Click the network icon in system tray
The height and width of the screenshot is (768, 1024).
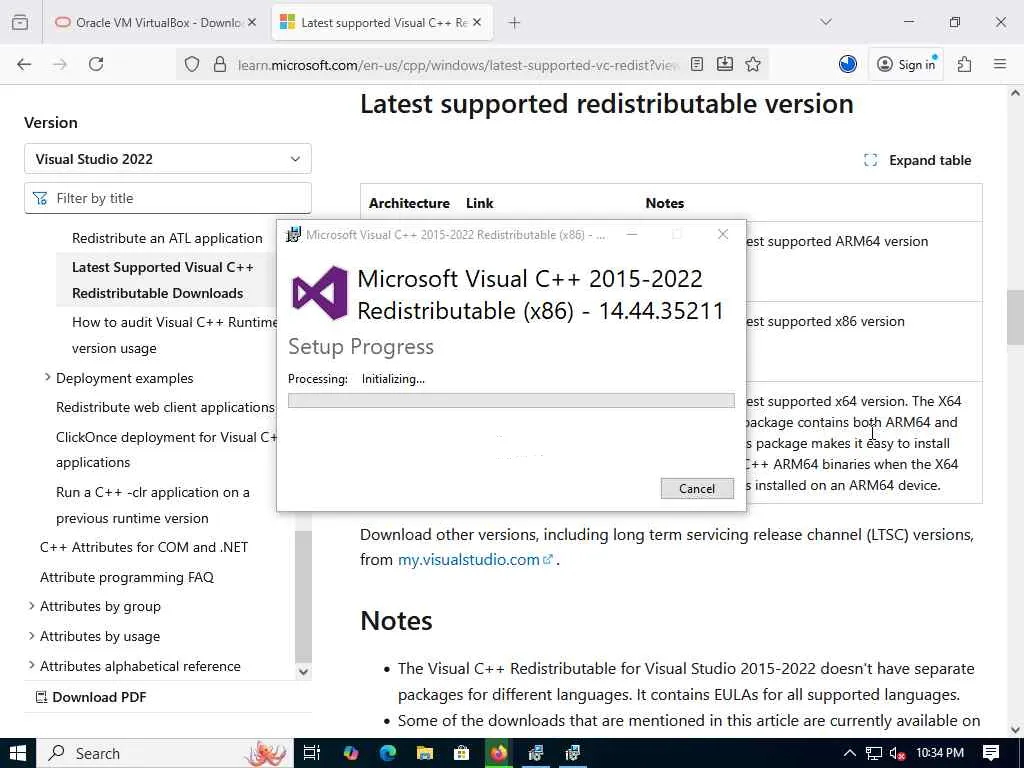[874, 753]
